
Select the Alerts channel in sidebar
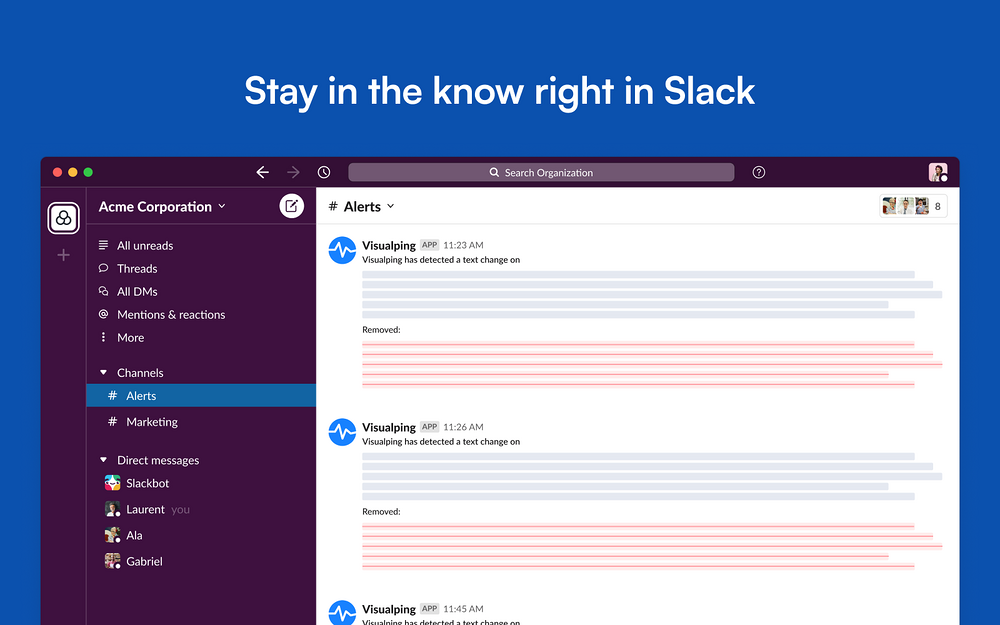(x=201, y=395)
